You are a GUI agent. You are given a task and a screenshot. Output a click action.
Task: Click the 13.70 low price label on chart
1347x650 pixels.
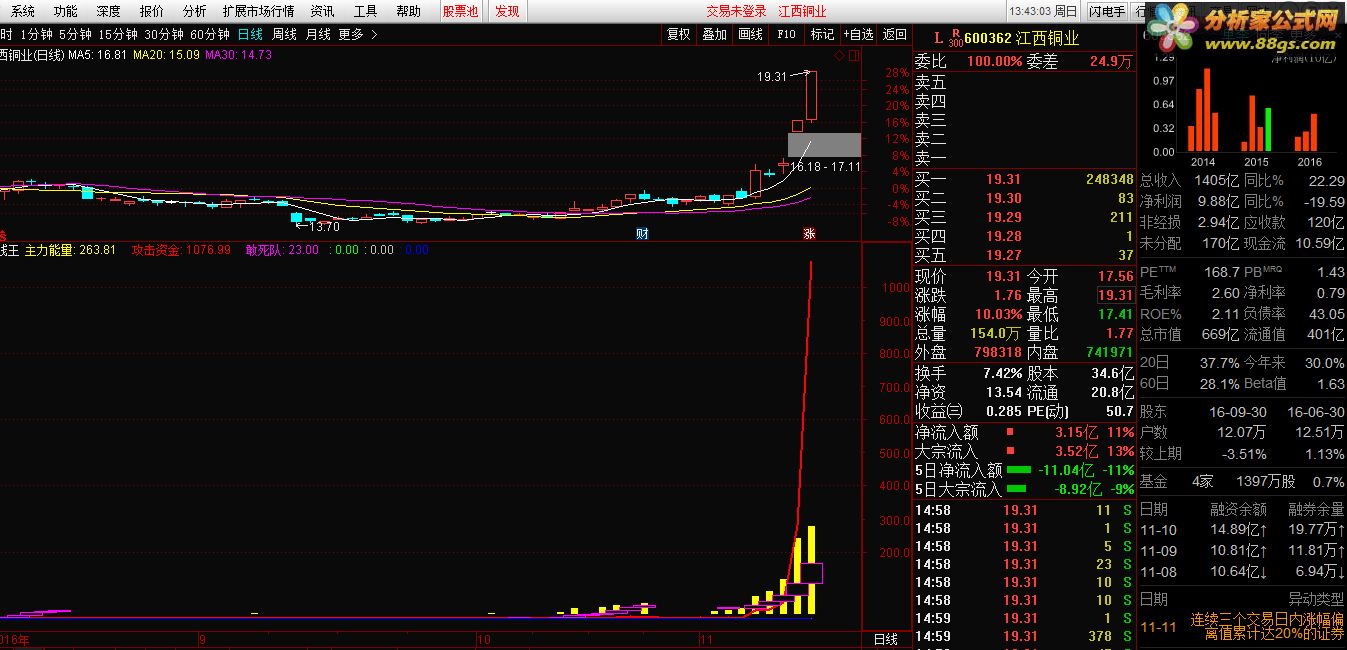(325, 226)
